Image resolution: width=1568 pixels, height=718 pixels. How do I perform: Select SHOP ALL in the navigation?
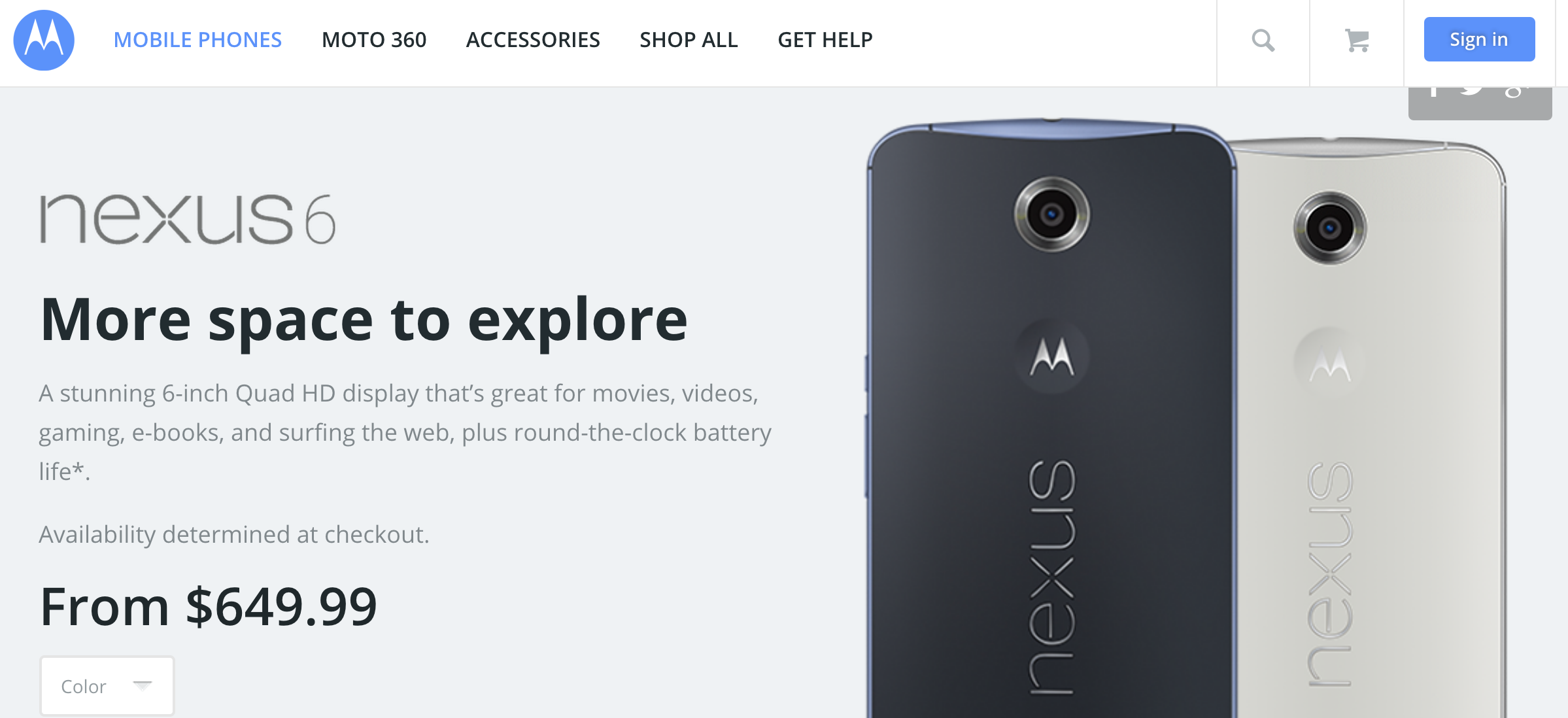tap(689, 40)
